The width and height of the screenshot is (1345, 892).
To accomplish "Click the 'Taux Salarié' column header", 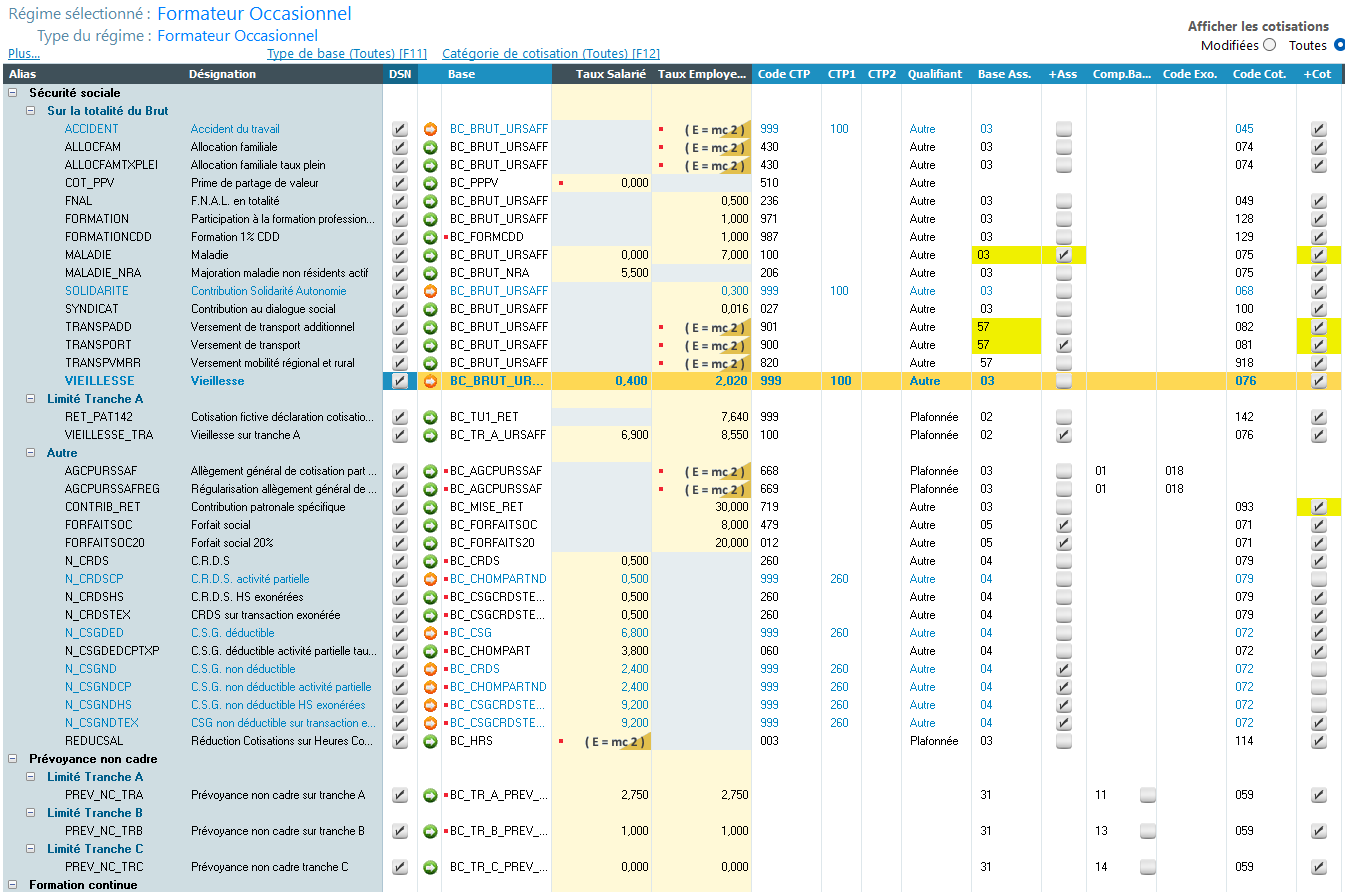I will (610, 74).
